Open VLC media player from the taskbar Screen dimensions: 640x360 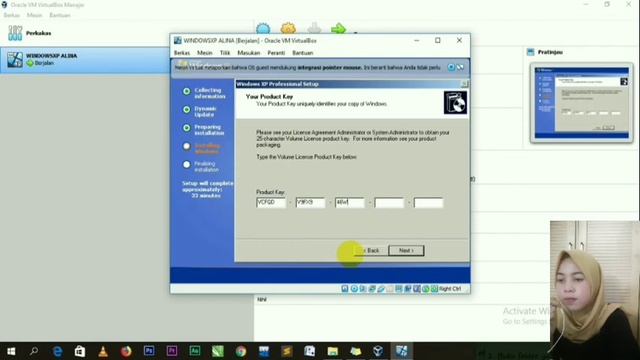103,351
